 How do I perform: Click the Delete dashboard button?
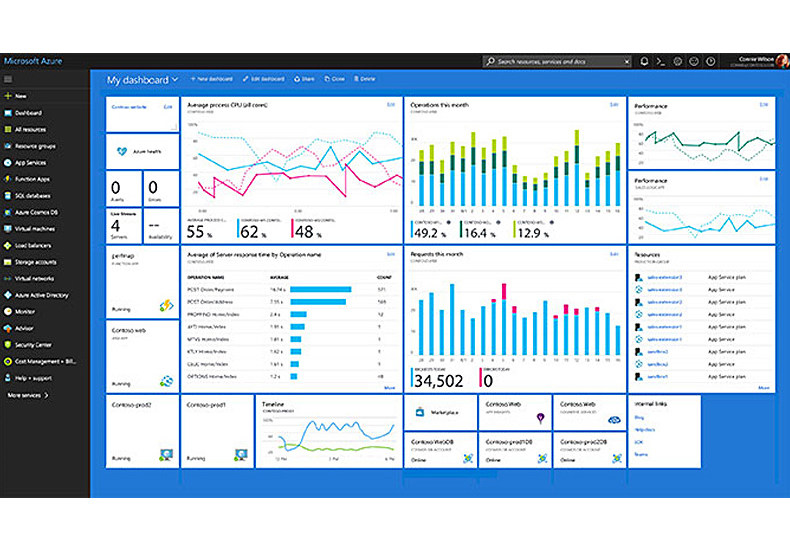click(365, 79)
